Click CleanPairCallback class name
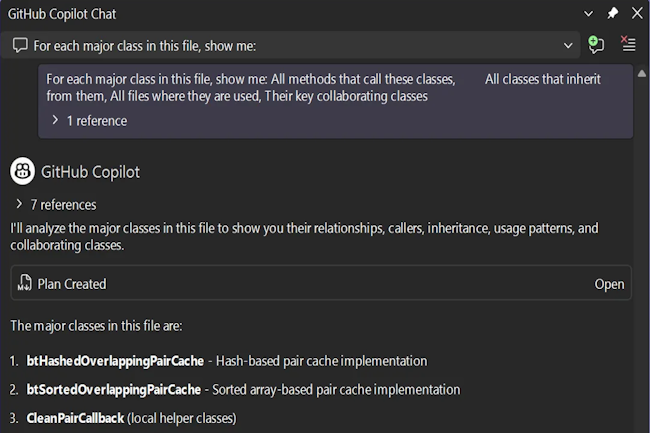650x433 pixels. (x=75, y=417)
